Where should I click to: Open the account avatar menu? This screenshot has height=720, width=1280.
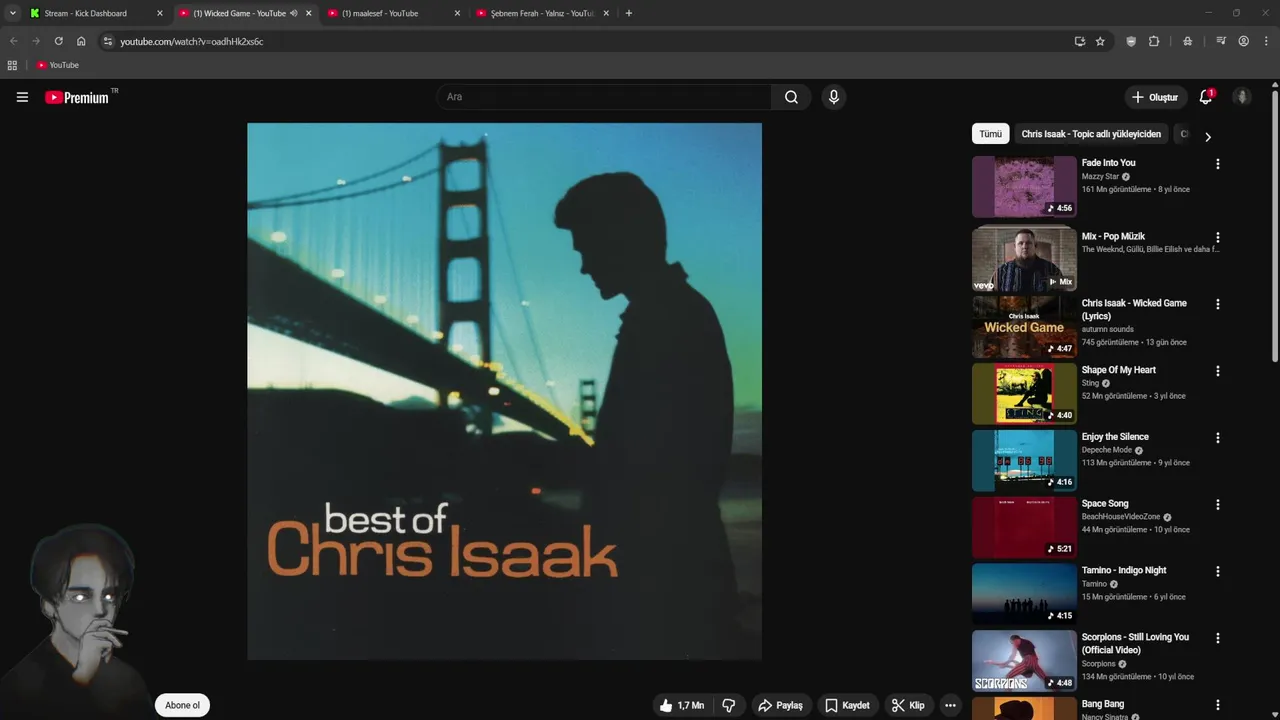point(1242,97)
